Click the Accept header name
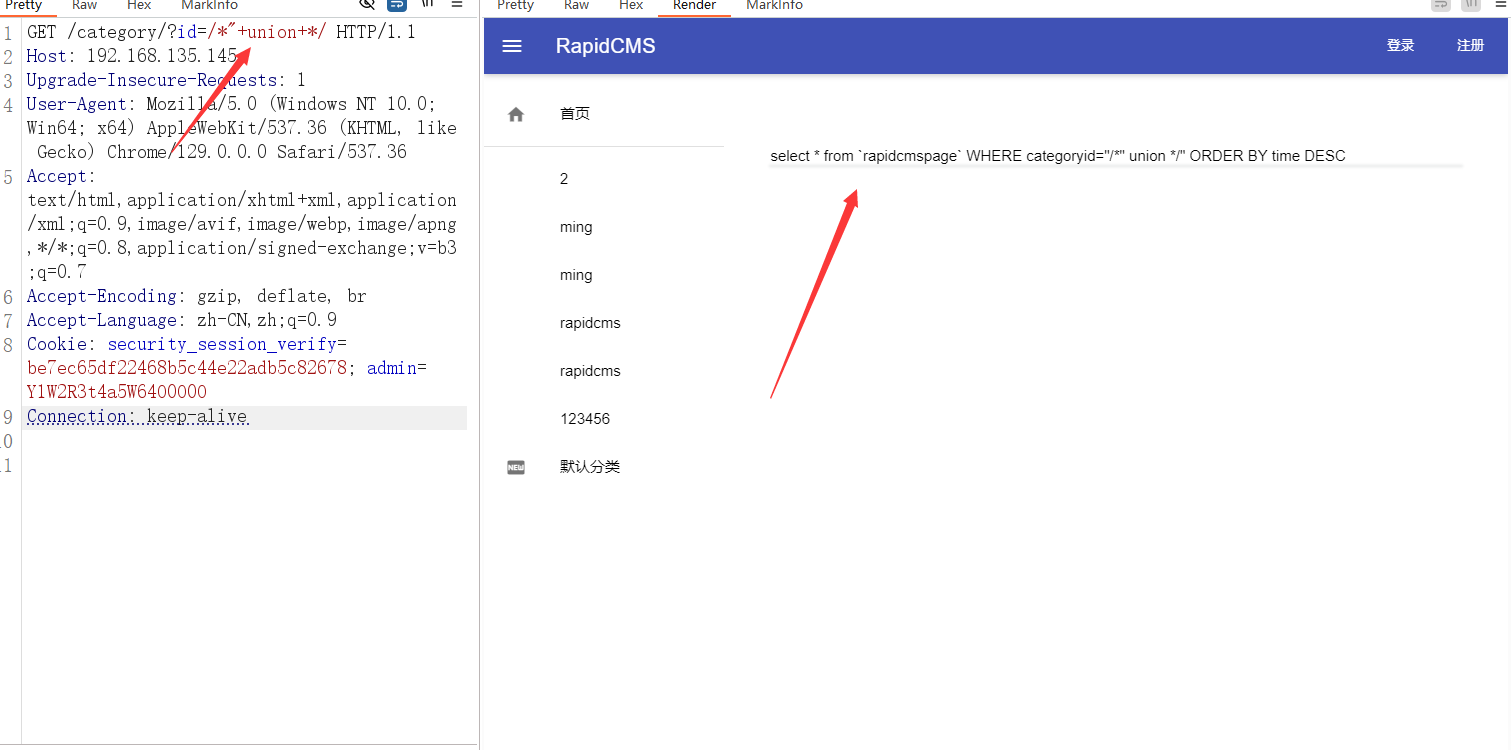Viewport: 1511px width, 750px height. (x=56, y=176)
